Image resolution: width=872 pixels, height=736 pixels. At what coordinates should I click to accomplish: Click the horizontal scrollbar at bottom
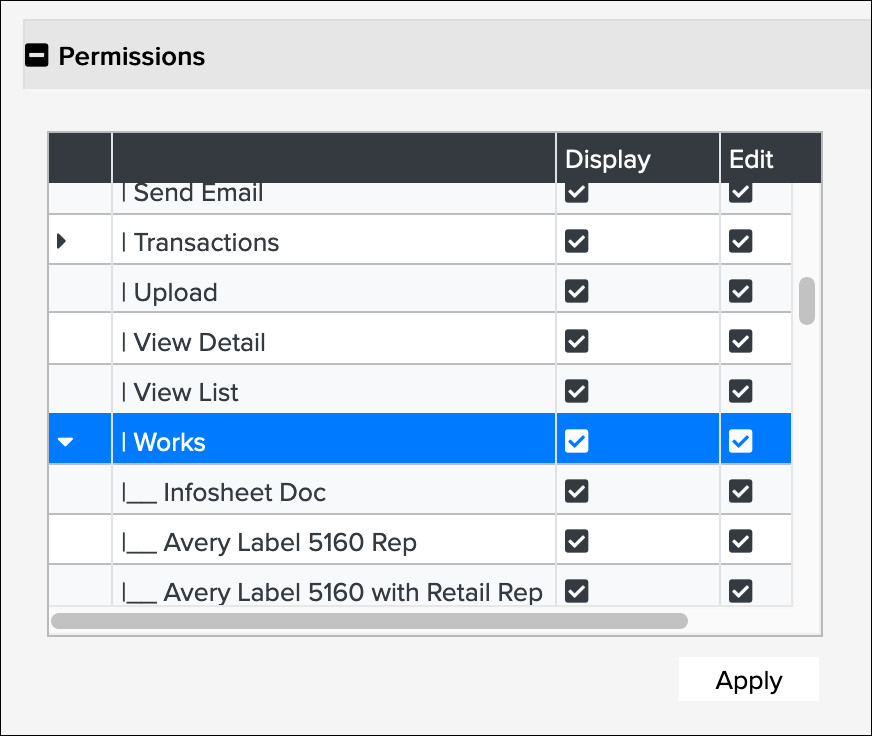369,620
